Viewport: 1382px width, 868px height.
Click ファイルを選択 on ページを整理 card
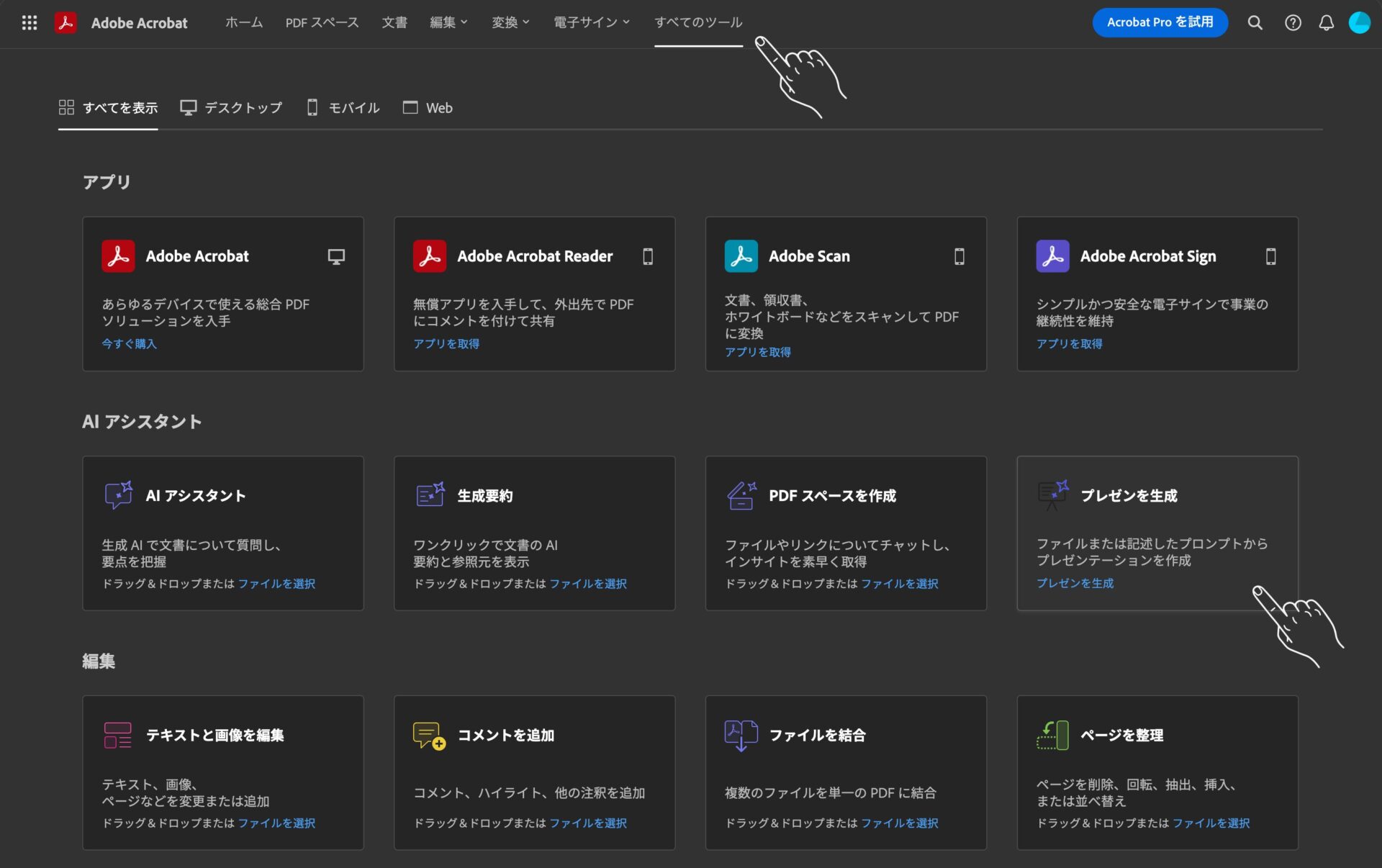pos(1211,823)
